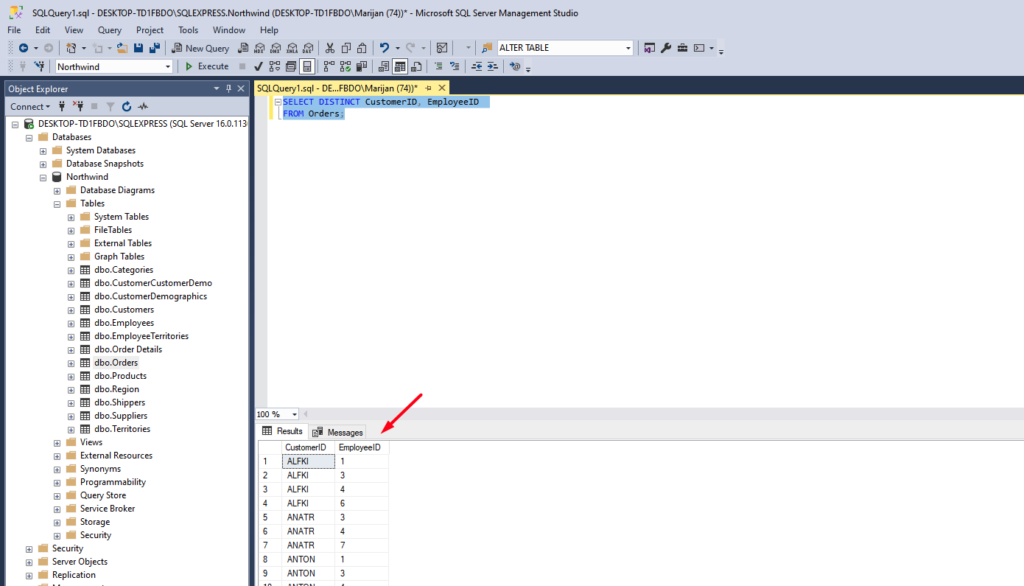Collapse the Tables folder node
1024x586 pixels.
click(x=57, y=204)
